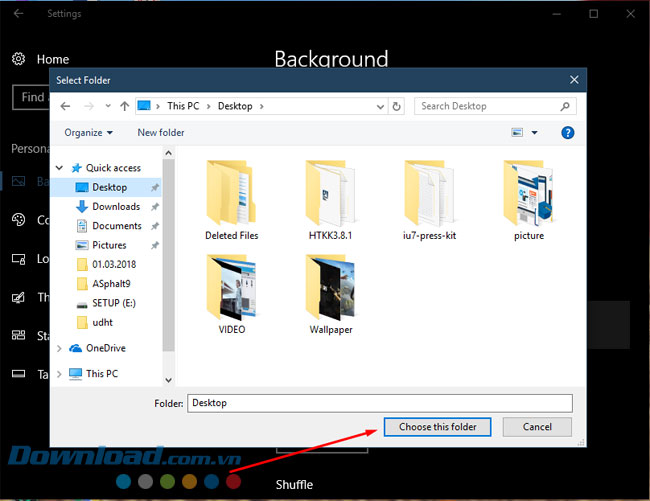This screenshot has width=650, height=501.
Task: Click the navigation pane scroll up arrow
Action: (x=168, y=153)
